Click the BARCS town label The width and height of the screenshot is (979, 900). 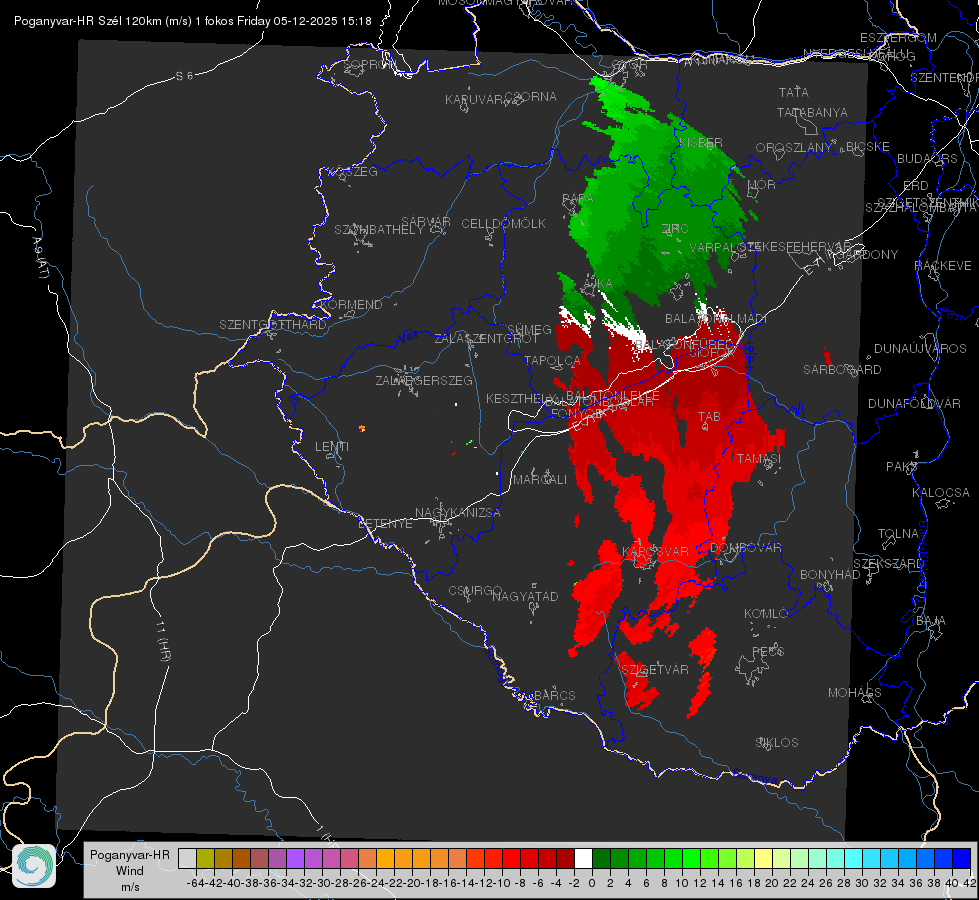[x=555, y=695]
